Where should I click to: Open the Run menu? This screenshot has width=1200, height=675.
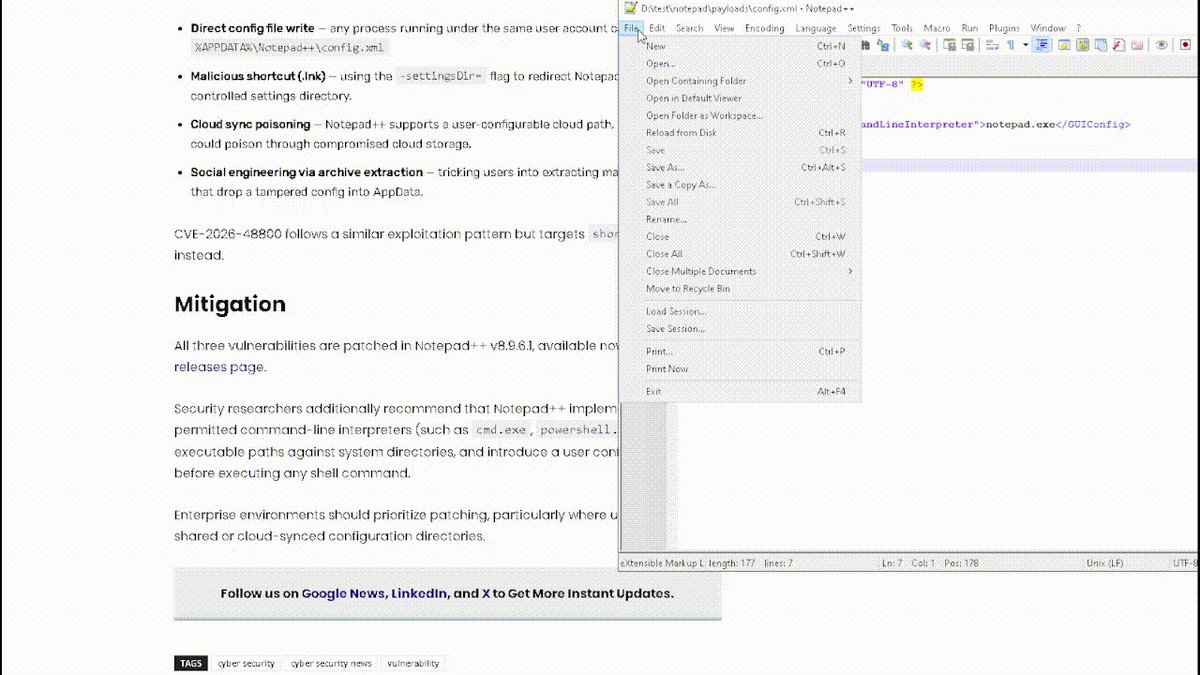tap(970, 28)
